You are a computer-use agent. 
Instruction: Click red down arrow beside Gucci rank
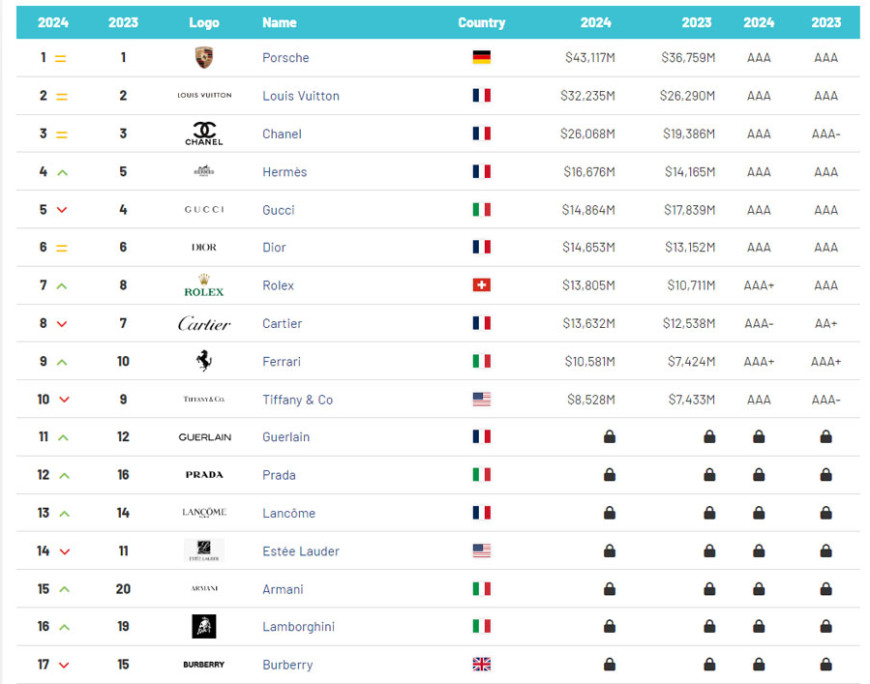[x=62, y=210]
